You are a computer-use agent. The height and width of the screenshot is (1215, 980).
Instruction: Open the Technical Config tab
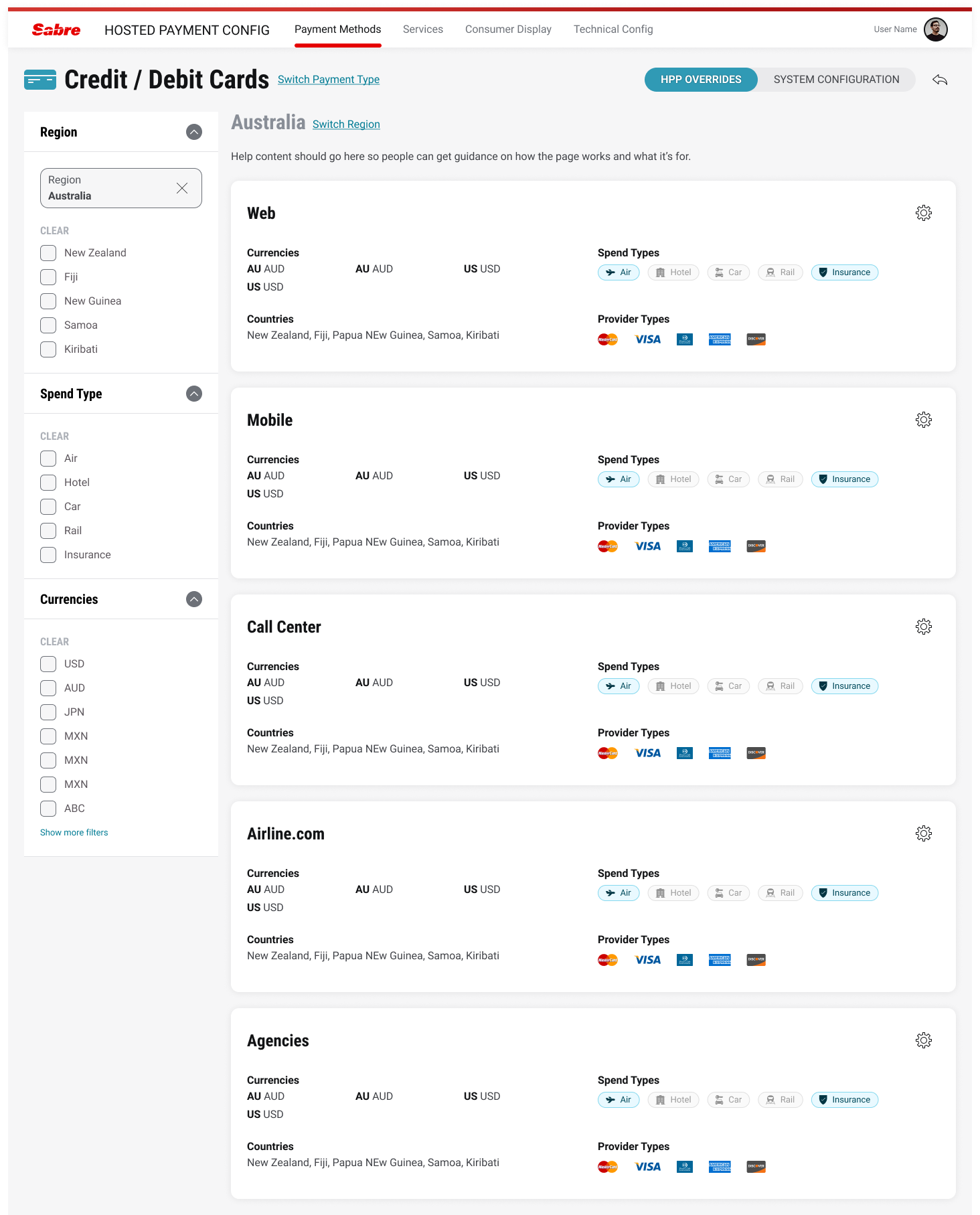613,29
